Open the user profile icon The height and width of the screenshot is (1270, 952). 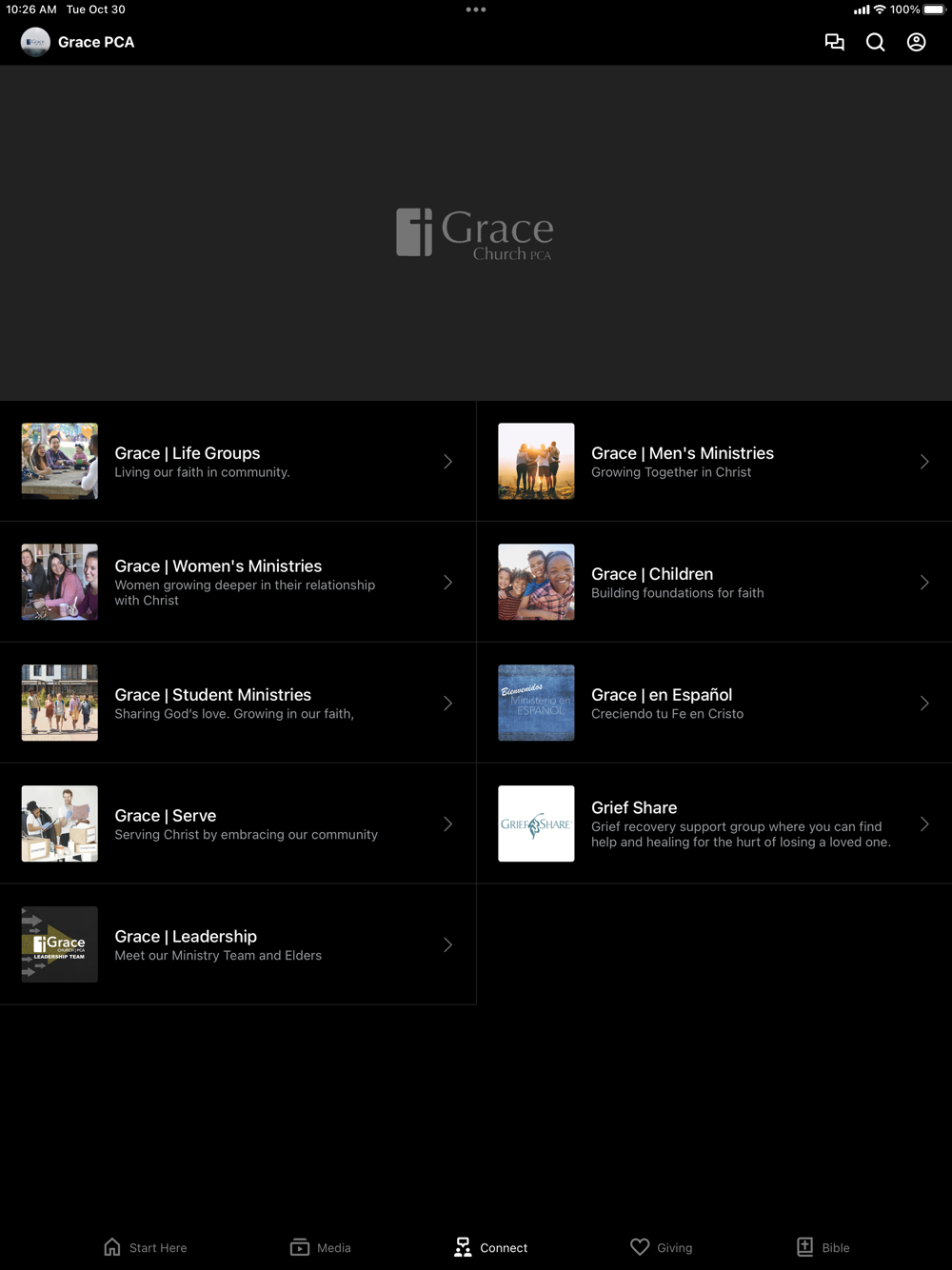(x=916, y=42)
